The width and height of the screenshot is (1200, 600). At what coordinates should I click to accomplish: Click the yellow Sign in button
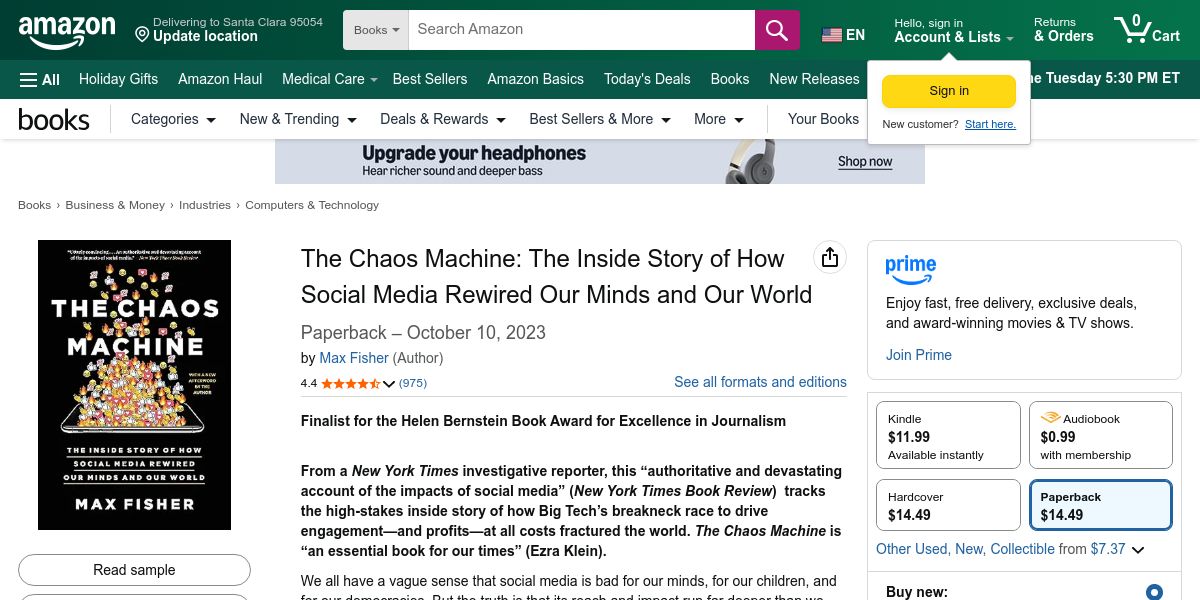pyautogui.click(x=949, y=91)
